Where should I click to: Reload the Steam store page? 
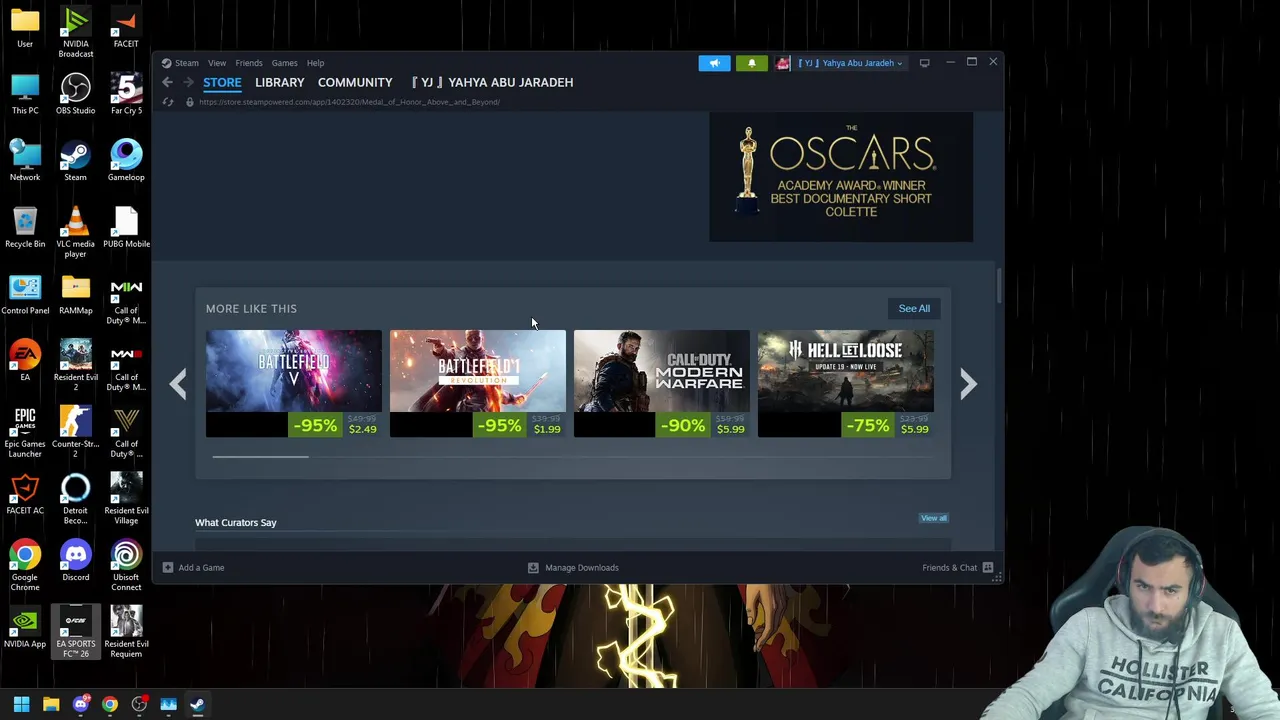[x=168, y=102]
